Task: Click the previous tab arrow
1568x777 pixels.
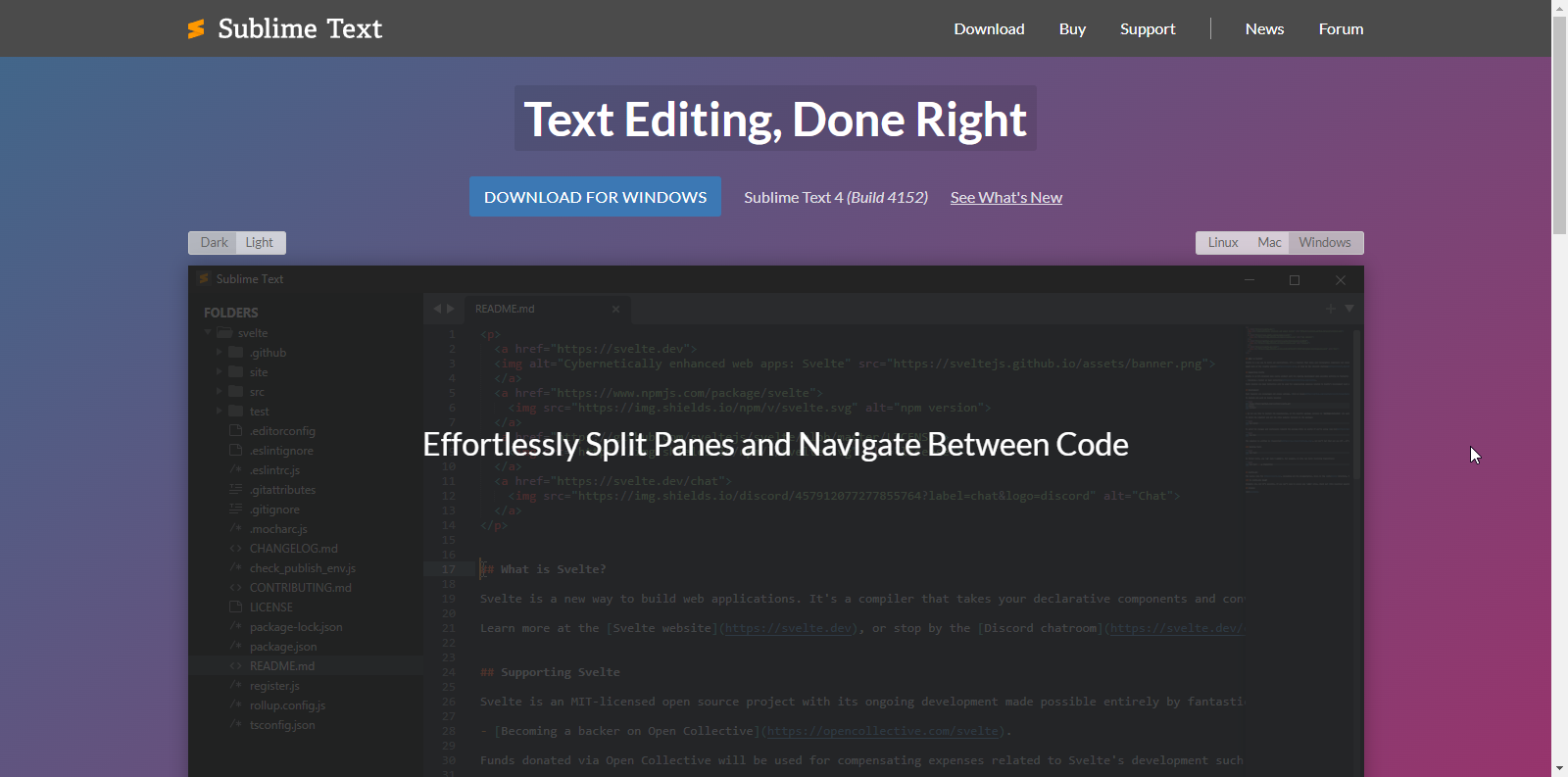Action: pyautogui.click(x=437, y=309)
